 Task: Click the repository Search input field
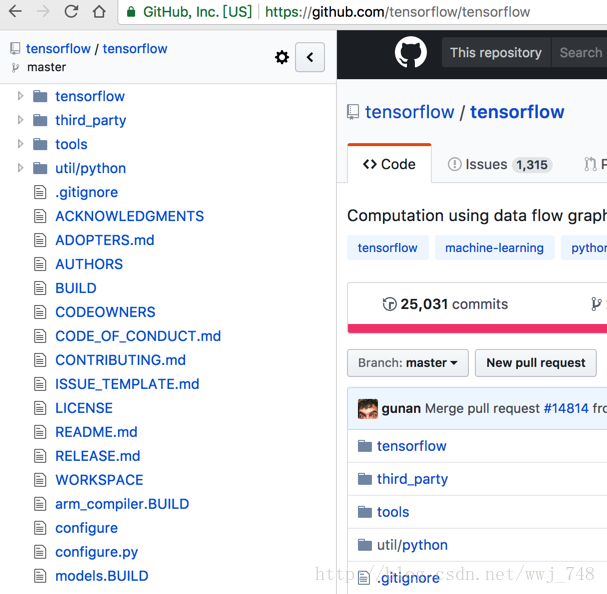579,52
